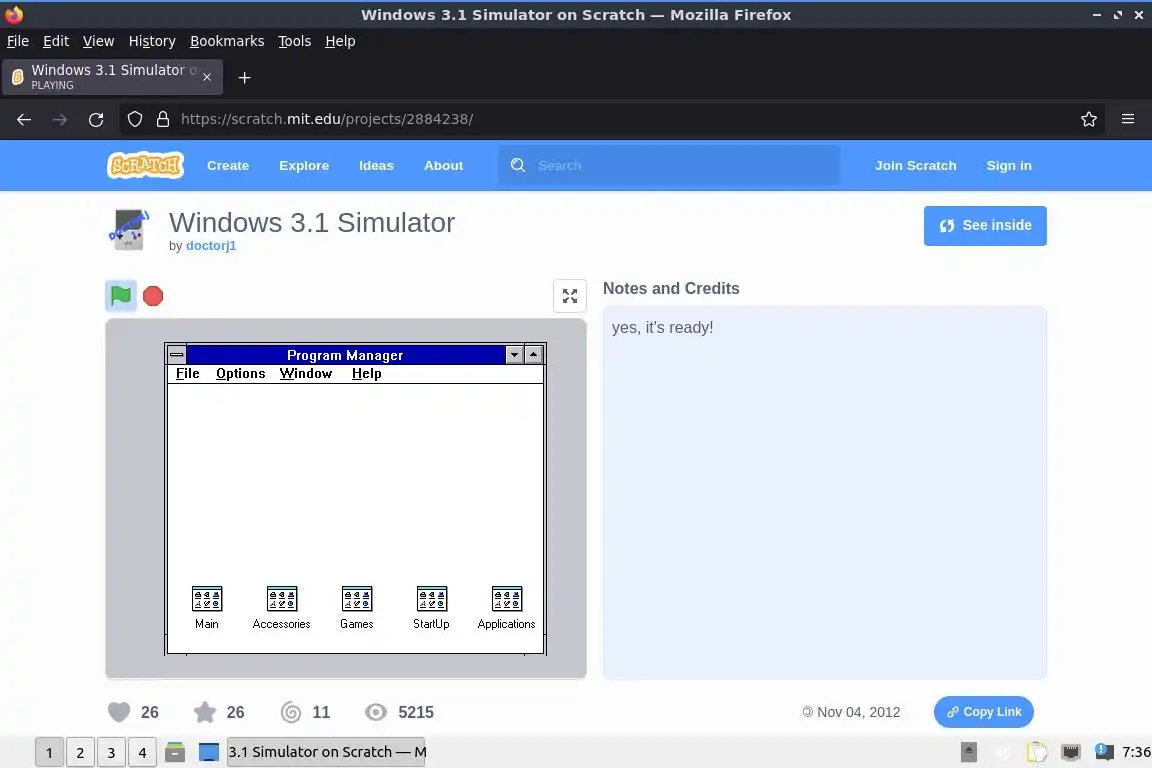Open the clipboard tray icon
This screenshot has width=1152, height=768.
[x=1037, y=752]
